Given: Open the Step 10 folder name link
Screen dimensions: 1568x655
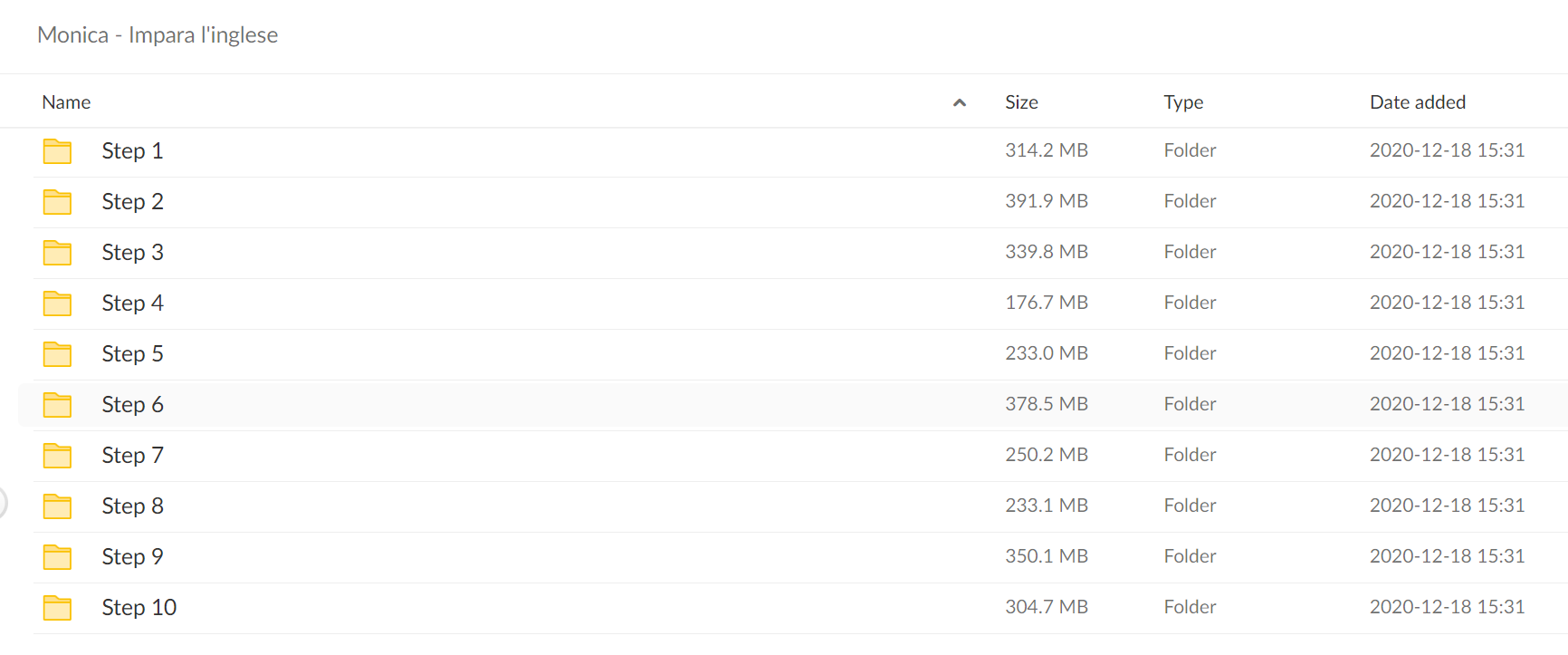Looking at the screenshot, I should coord(139,607).
